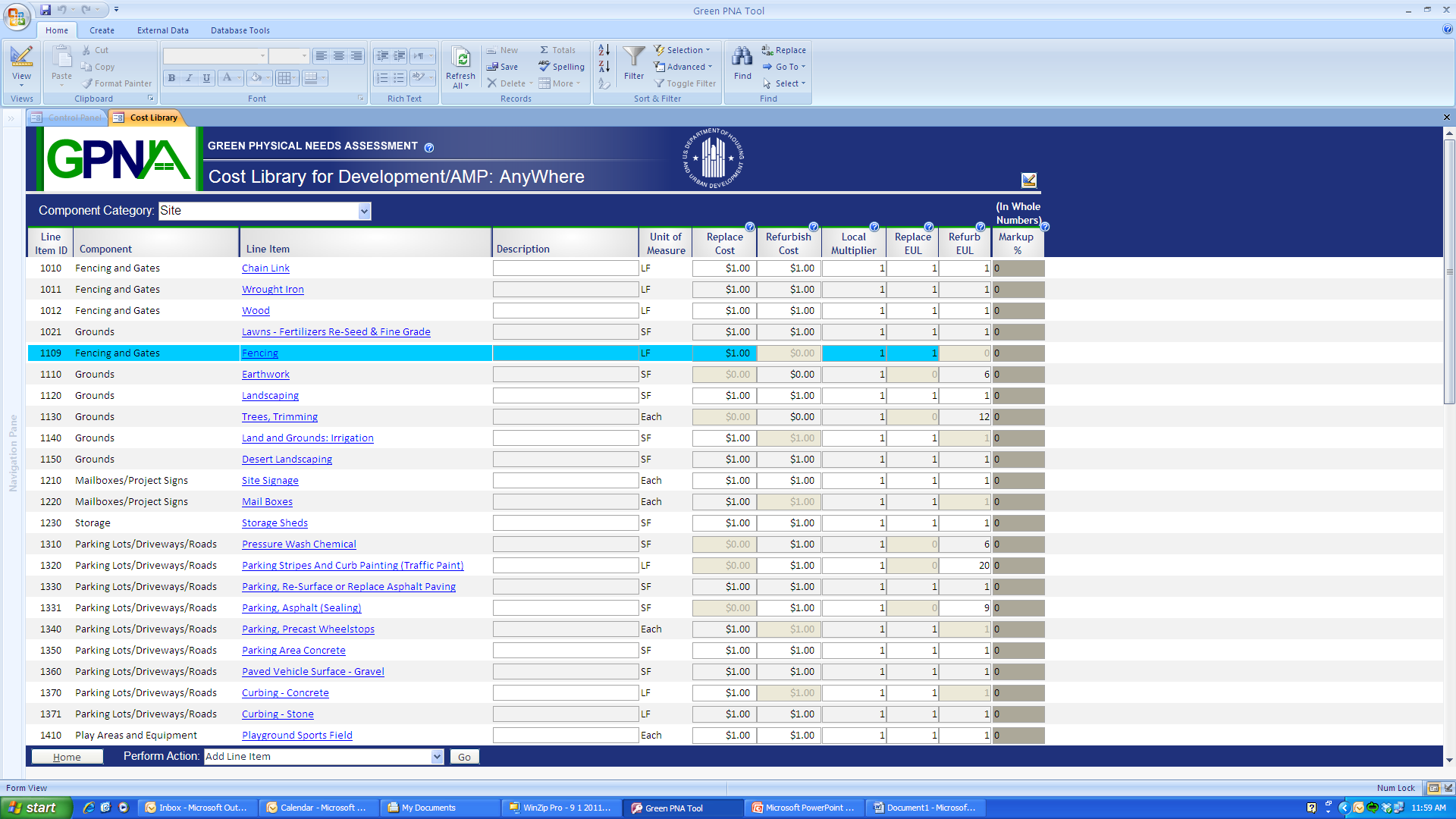Click the edit icon below HUD seal
Viewport: 1456px width, 819px height.
(1028, 180)
